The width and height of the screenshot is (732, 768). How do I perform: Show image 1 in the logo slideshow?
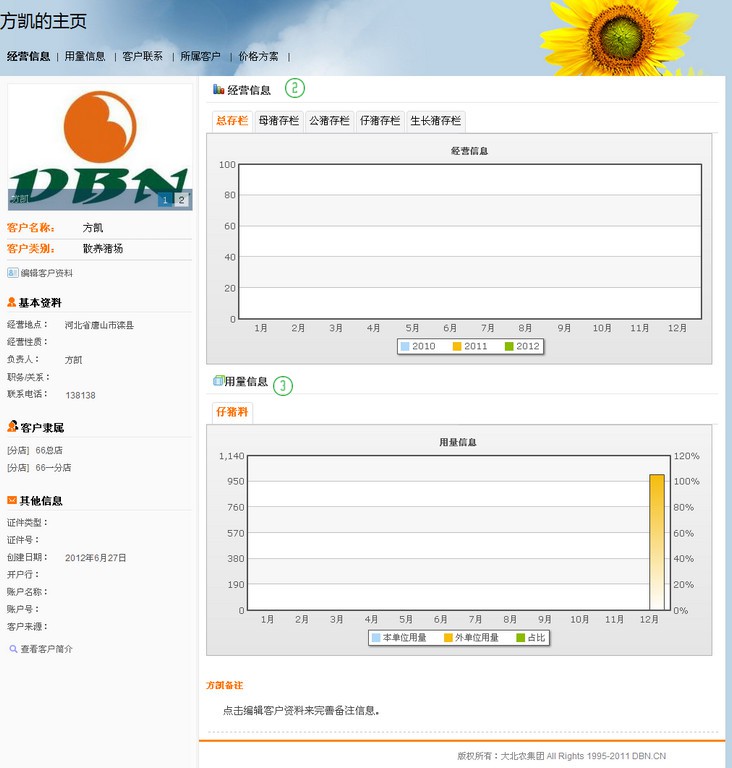(x=165, y=200)
